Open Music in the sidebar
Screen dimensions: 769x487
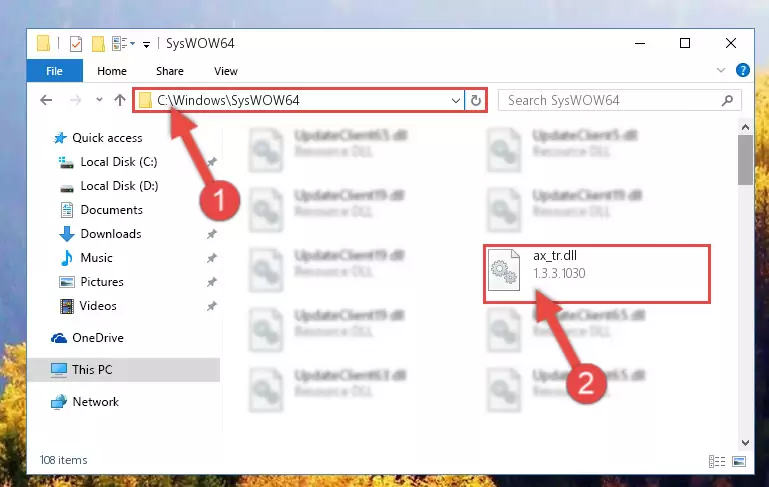coord(86,258)
